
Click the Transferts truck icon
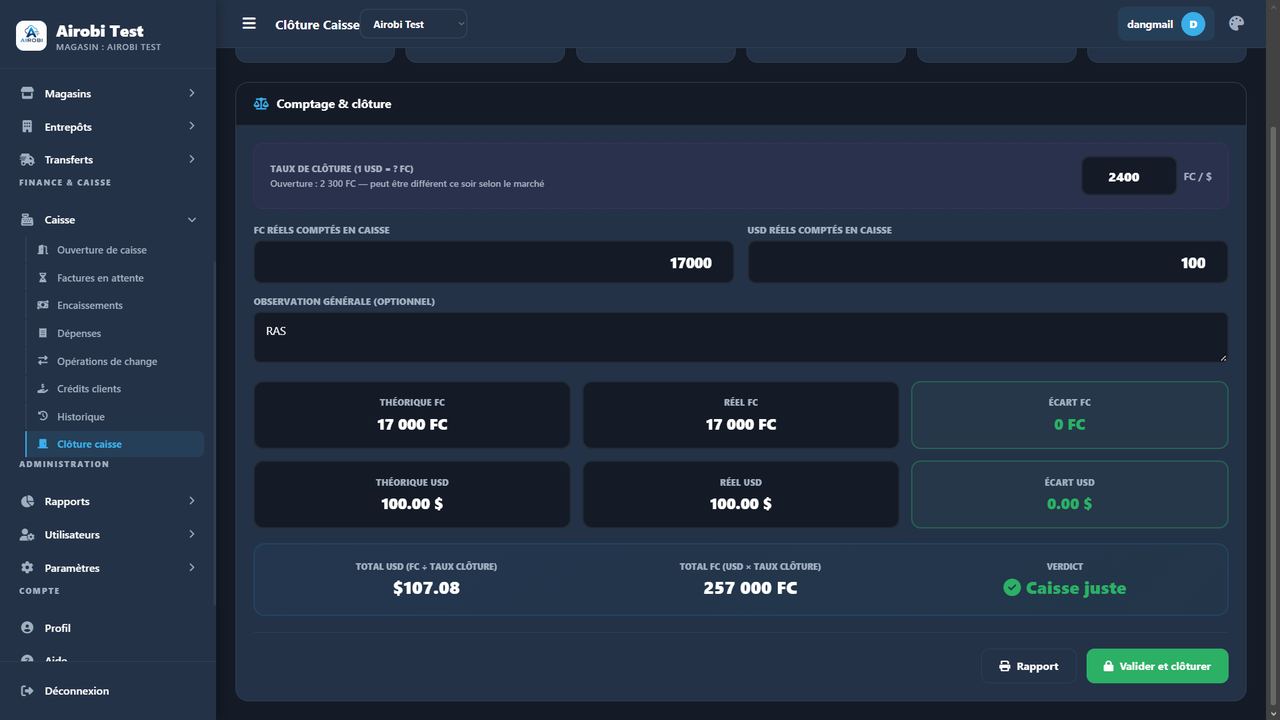tap(27, 160)
